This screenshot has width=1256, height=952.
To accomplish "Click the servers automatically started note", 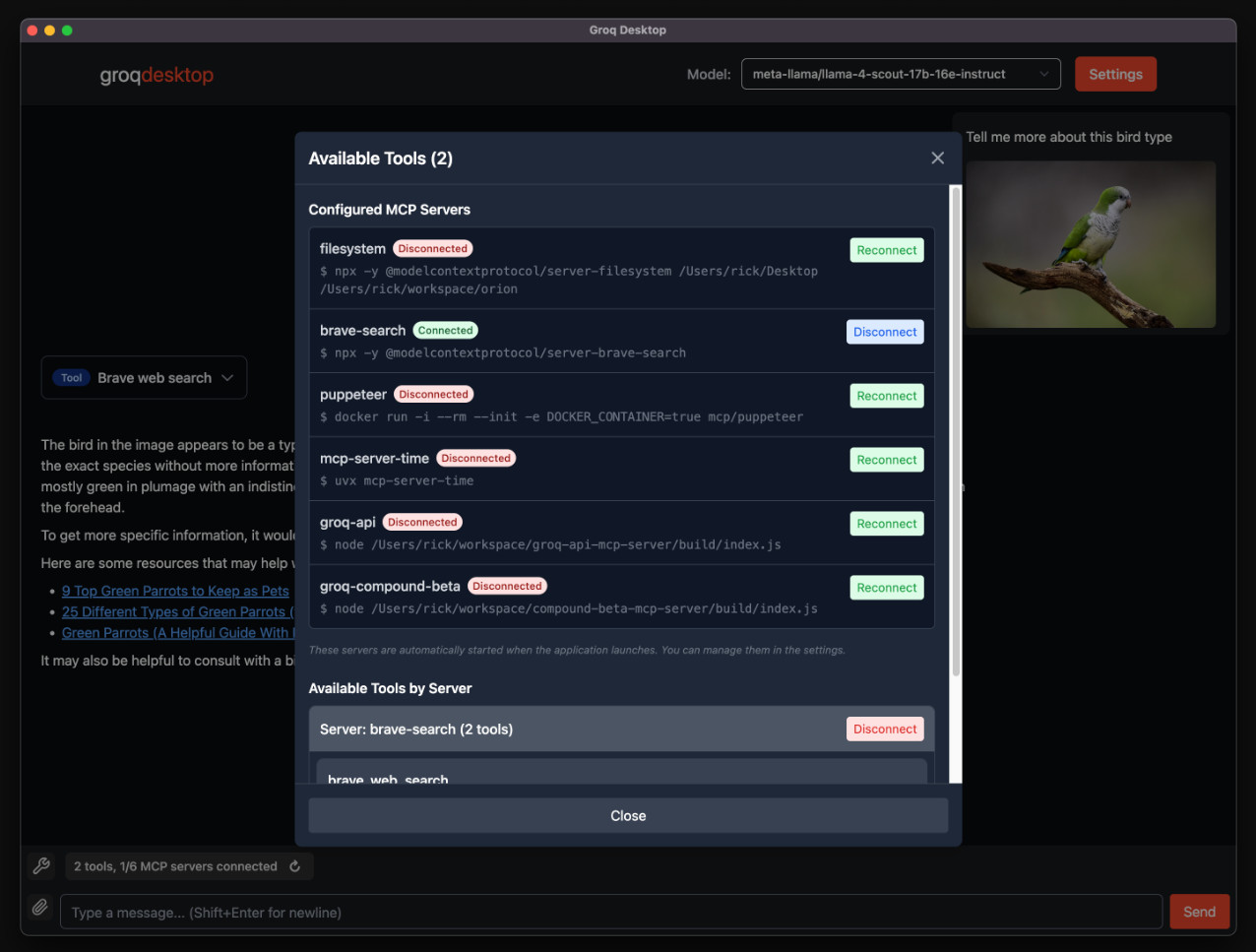I will click(x=577, y=650).
